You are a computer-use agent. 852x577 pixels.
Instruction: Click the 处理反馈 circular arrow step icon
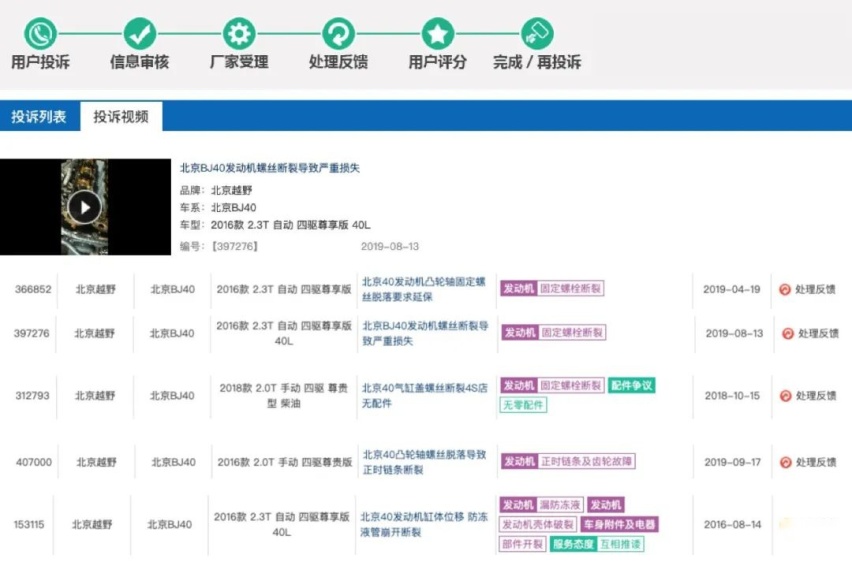pos(339,34)
